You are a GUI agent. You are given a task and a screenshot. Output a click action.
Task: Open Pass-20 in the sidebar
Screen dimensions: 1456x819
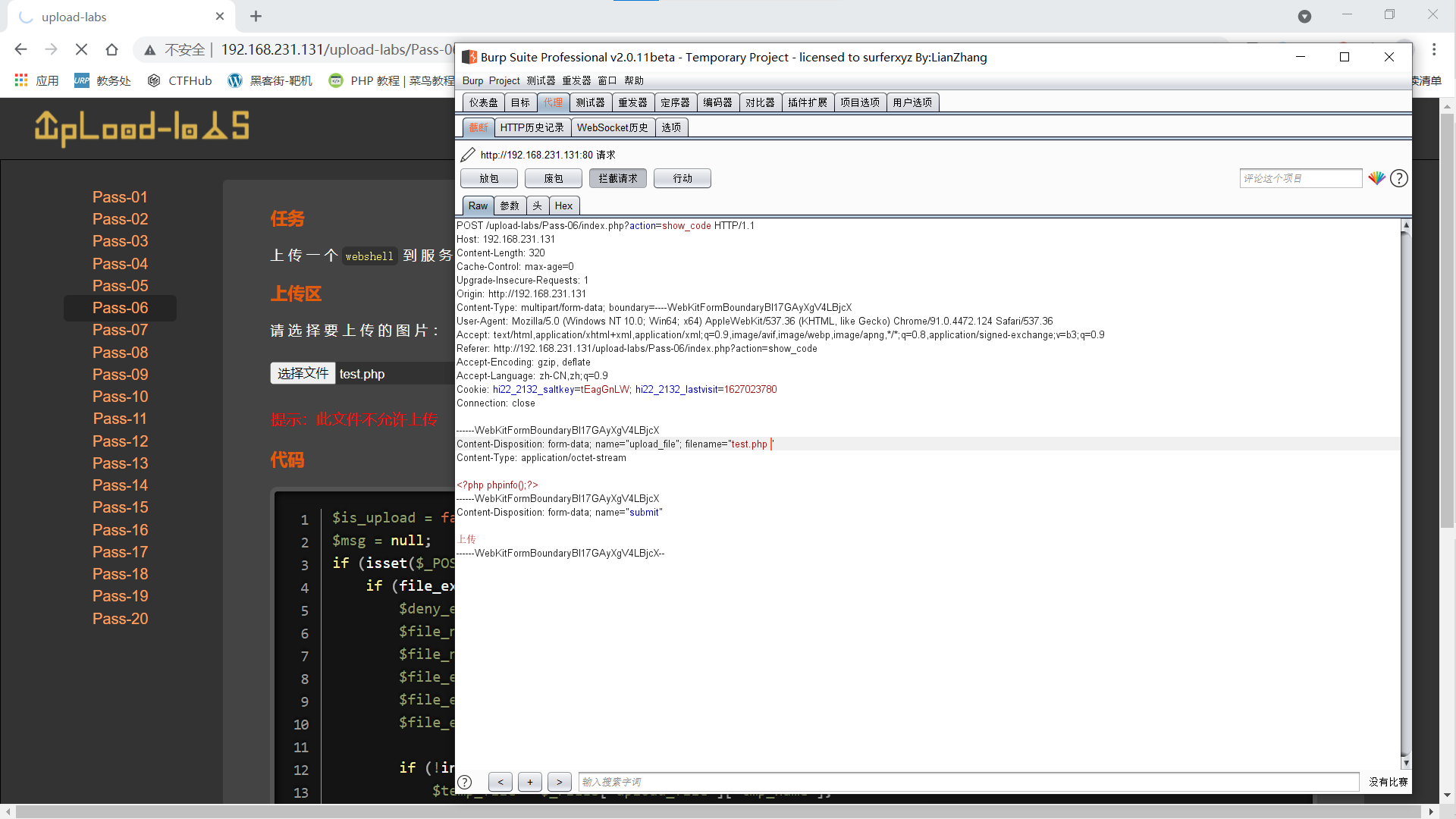point(120,619)
